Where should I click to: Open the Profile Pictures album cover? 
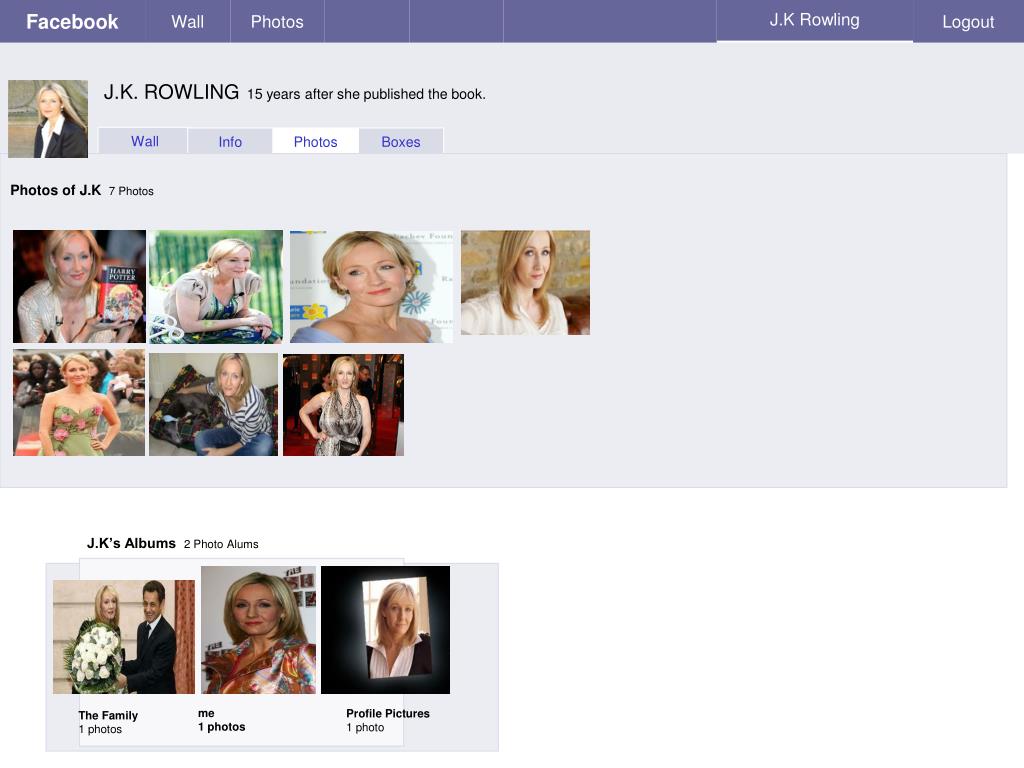click(x=385, y=630)
